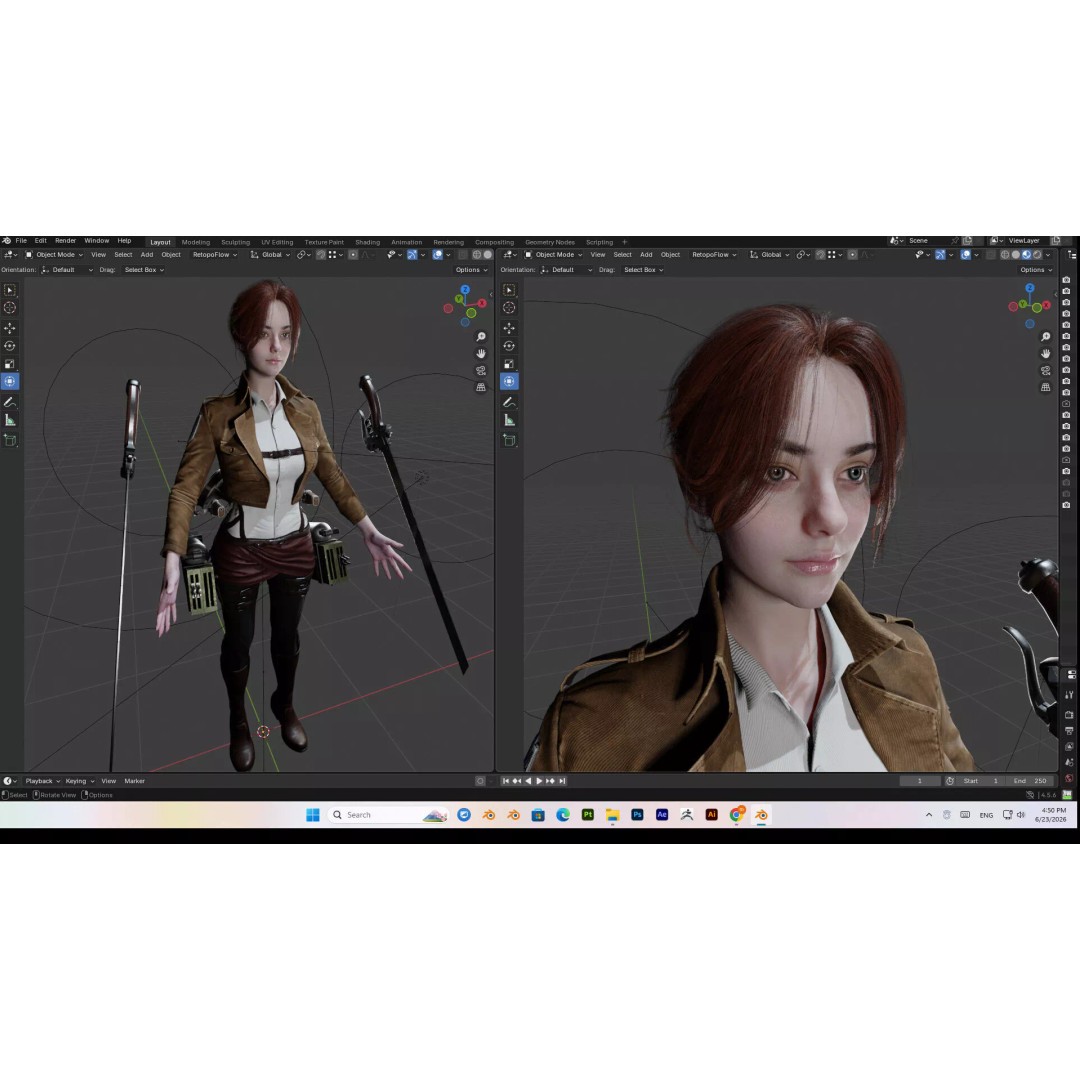This screenshot has width=1080, height=1080.
Task: Select the Transform tool in left viewport toolbar
Action: click(x=10, y=381)
